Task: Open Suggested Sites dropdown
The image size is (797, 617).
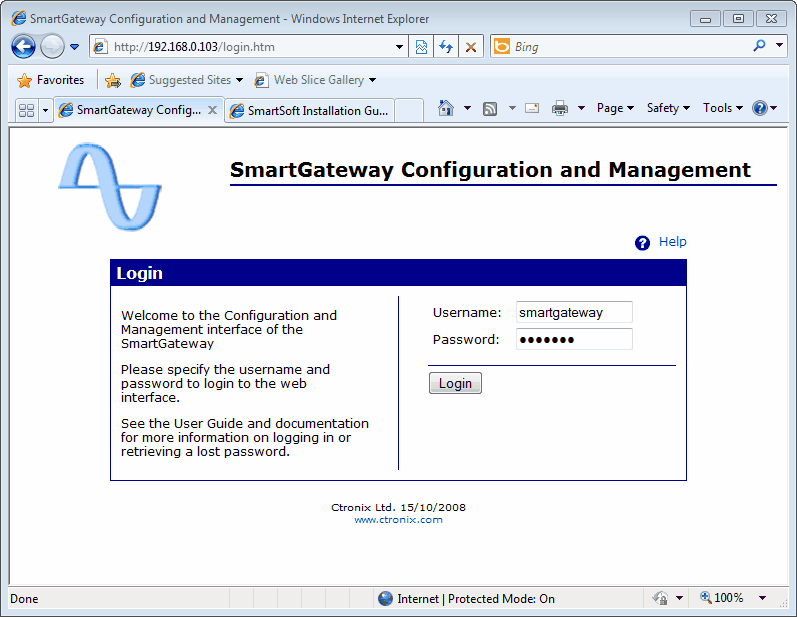Action: (187, 80)
